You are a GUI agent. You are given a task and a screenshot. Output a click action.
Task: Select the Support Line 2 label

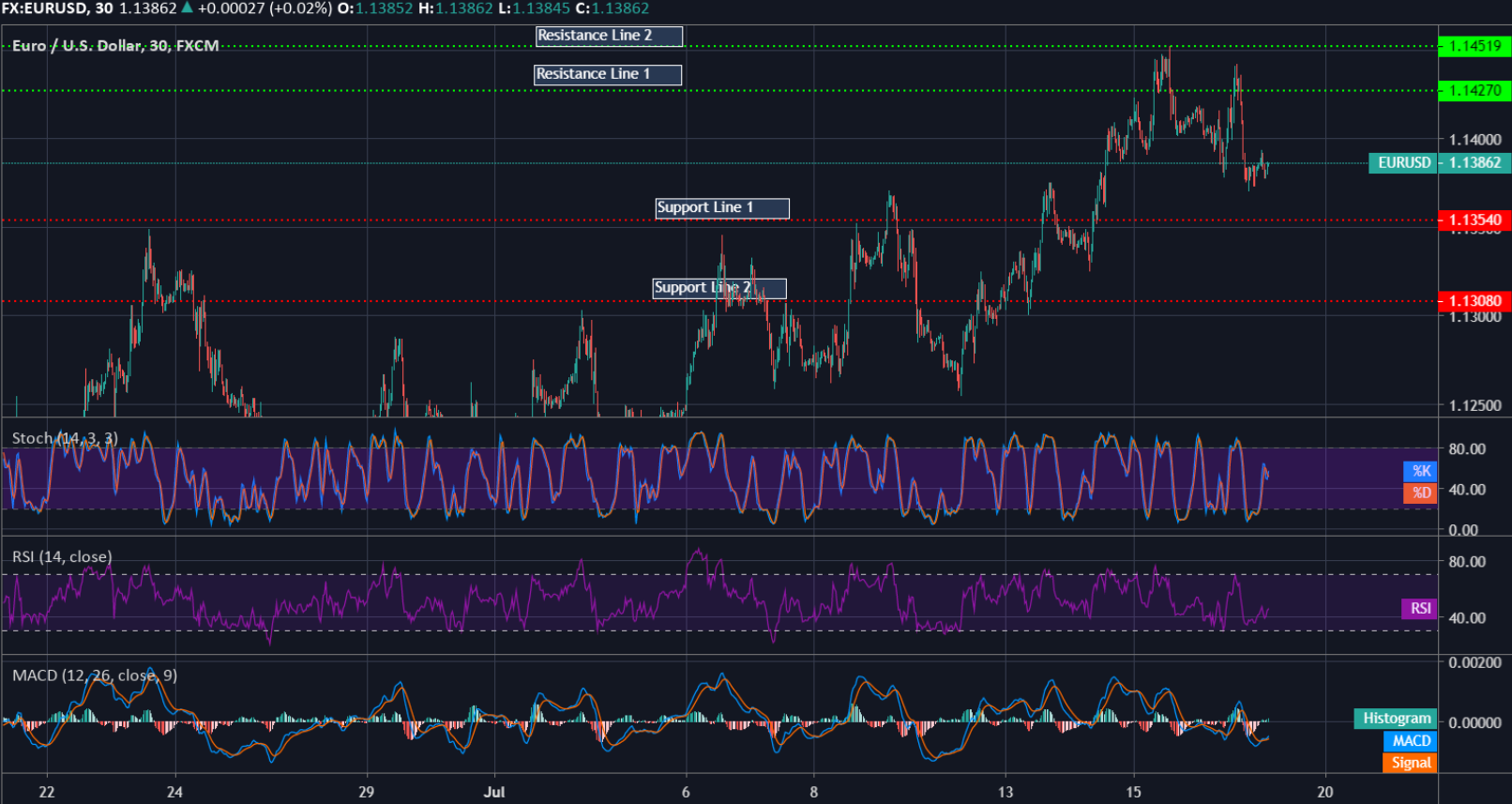click(719, 288)
